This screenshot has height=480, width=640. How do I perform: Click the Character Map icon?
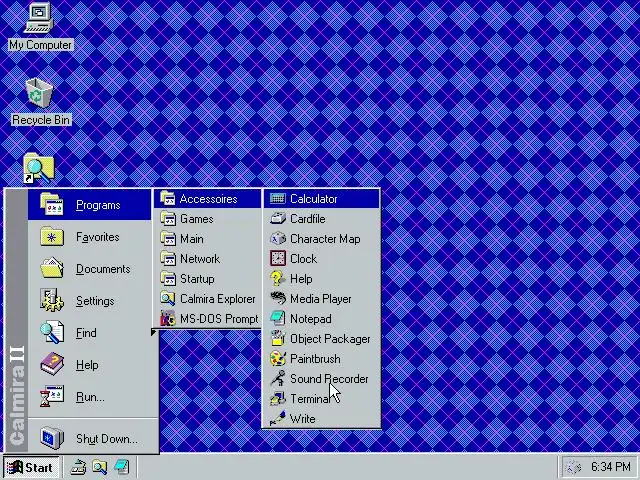(278, 239)
